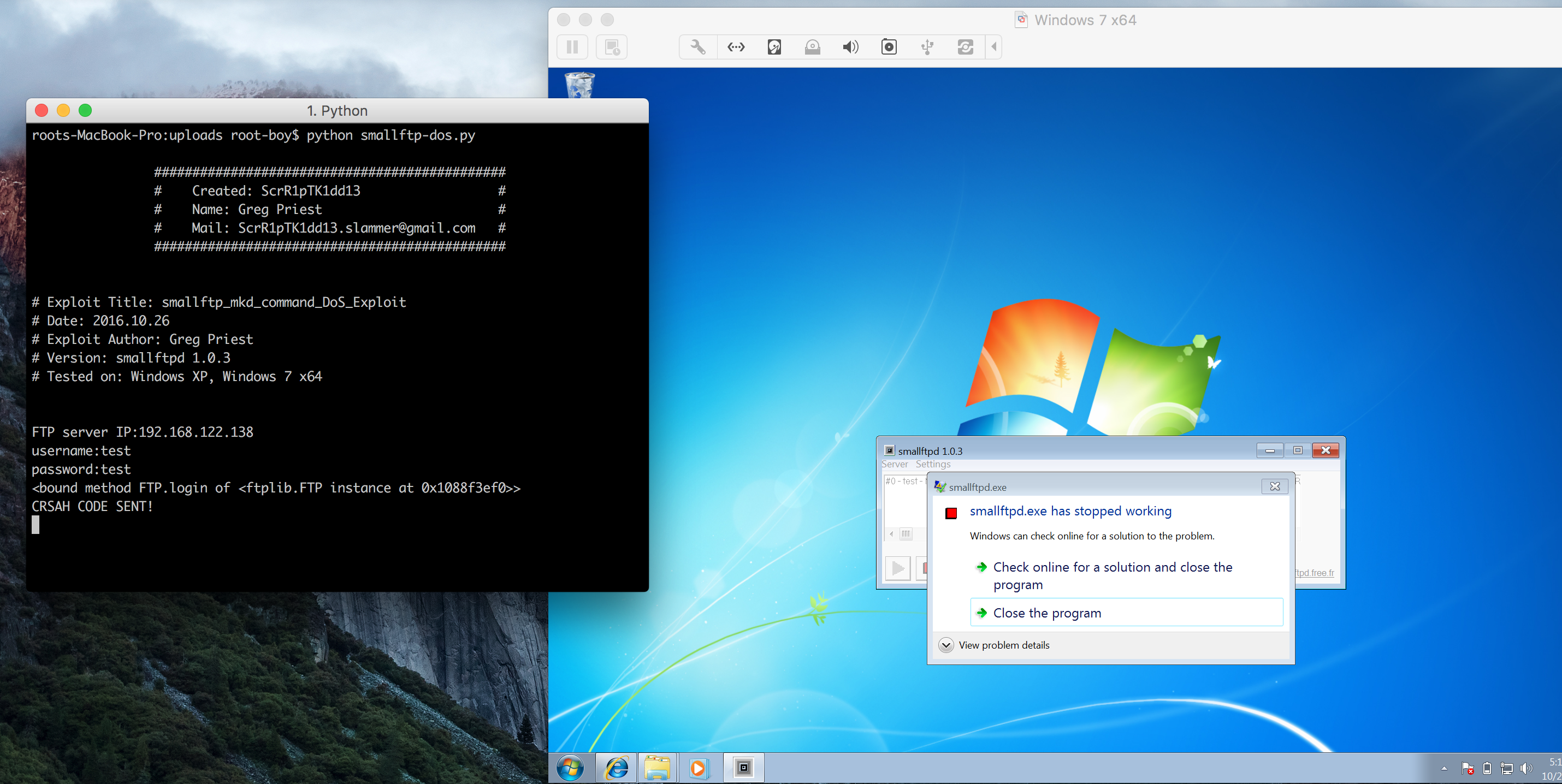Open the Recycle Bin on Windows desktop
Viewport: 1562px width, 784px height.
click(579, 85)
